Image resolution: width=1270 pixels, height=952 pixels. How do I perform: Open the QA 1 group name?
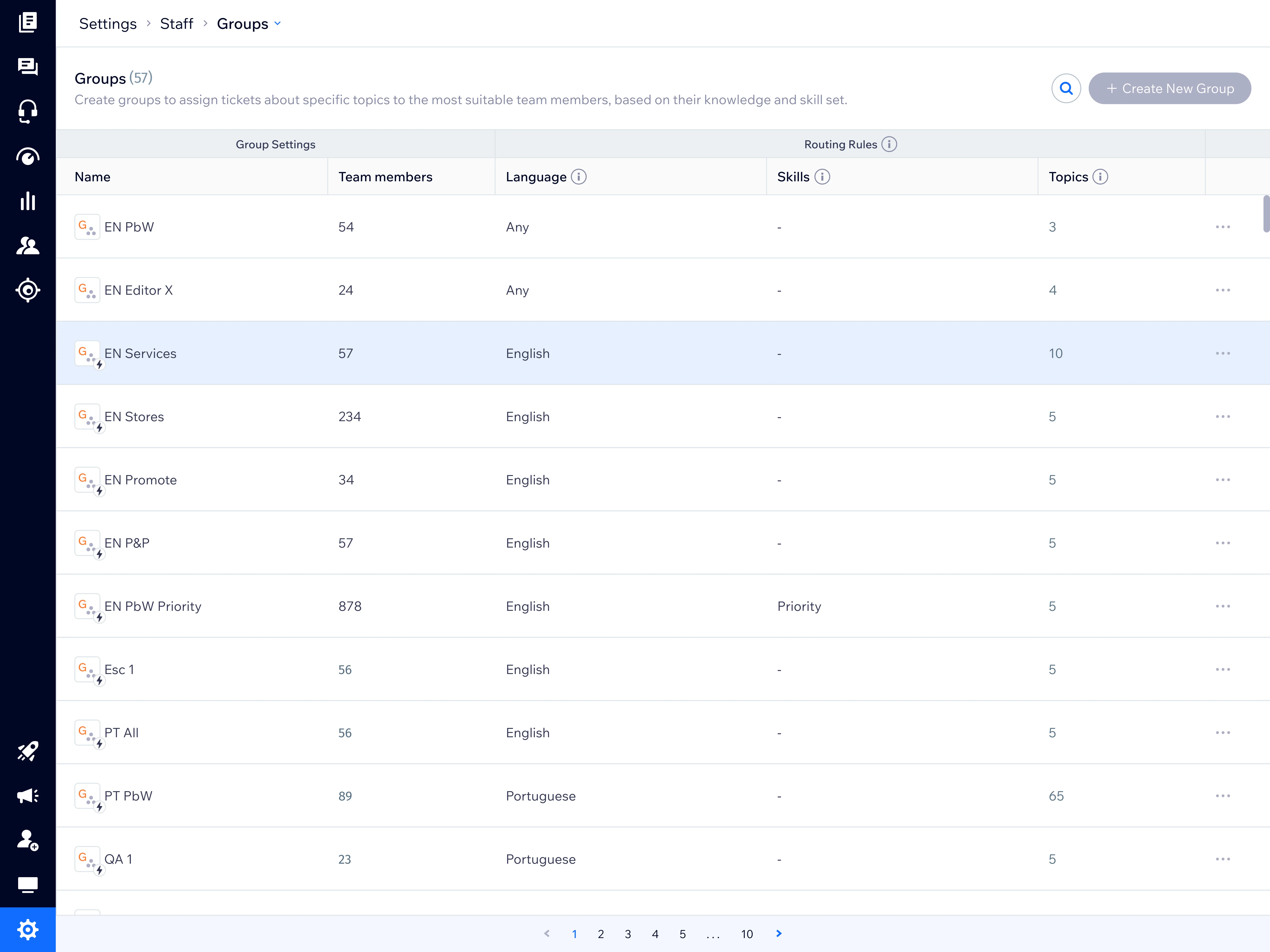(119, 859)
